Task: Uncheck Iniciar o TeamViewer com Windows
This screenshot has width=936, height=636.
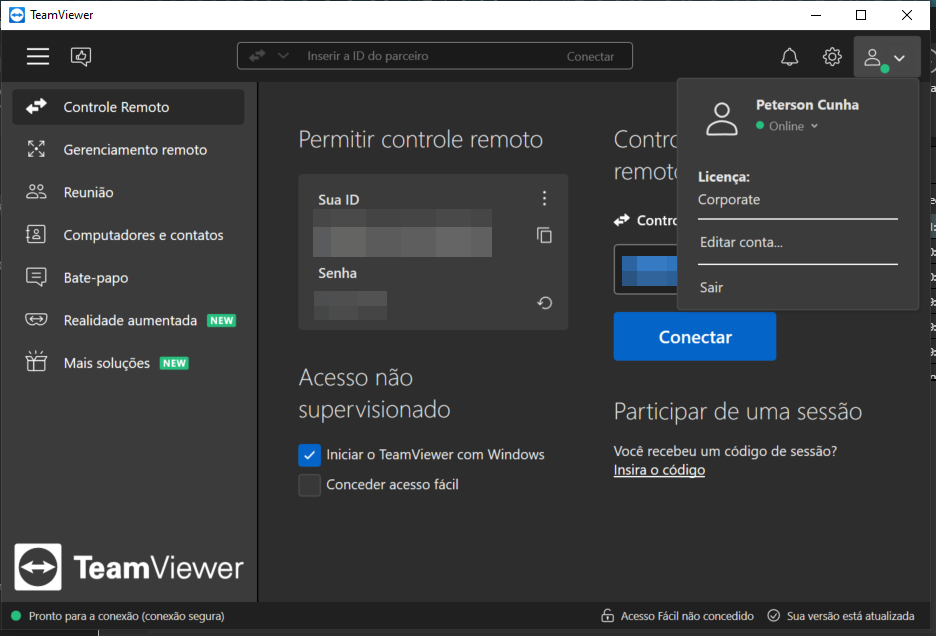Action: (309, 455)
